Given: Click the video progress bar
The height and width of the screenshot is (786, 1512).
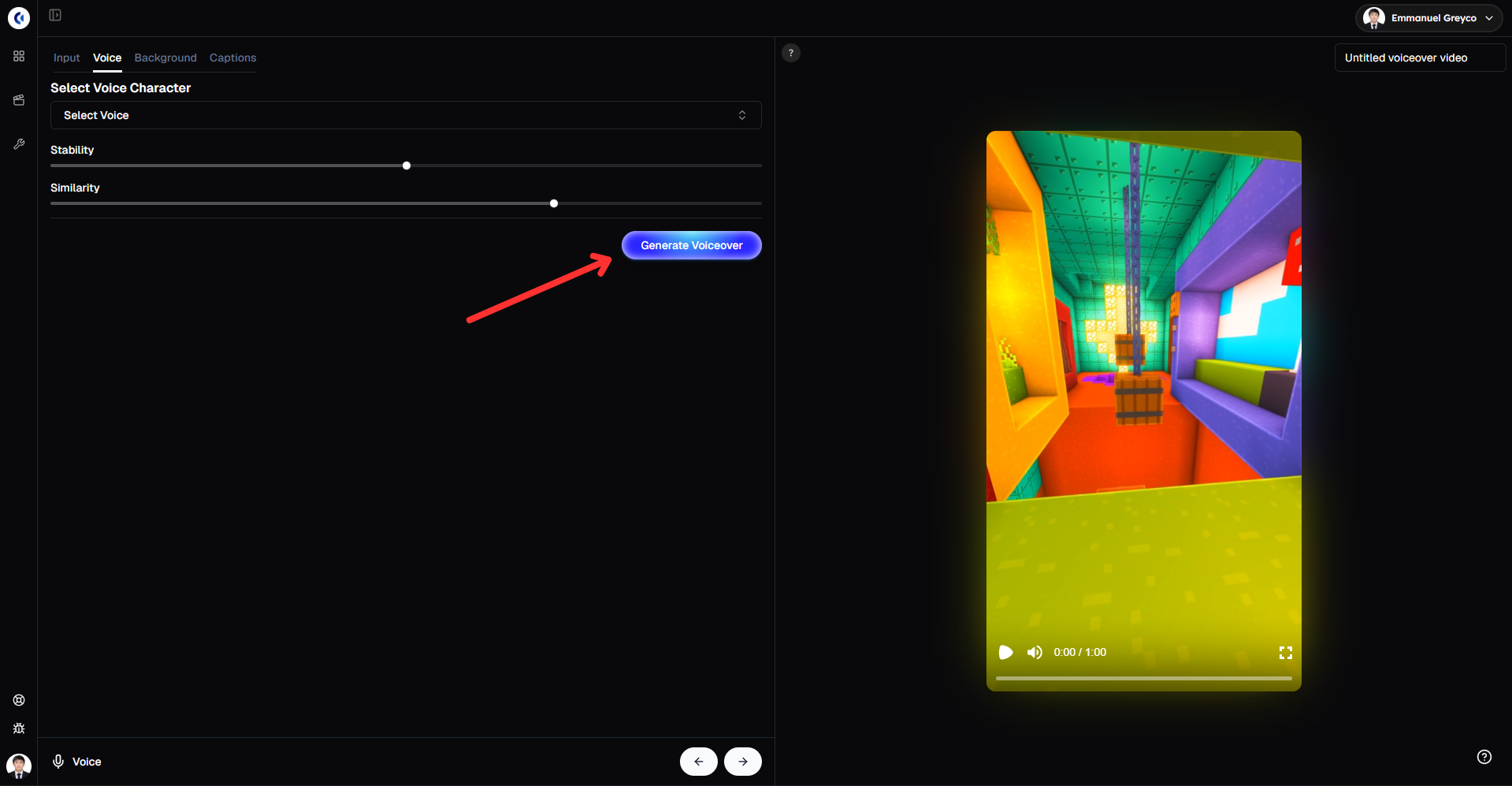Looking at the screenshot, I should tap(1144, 678).
